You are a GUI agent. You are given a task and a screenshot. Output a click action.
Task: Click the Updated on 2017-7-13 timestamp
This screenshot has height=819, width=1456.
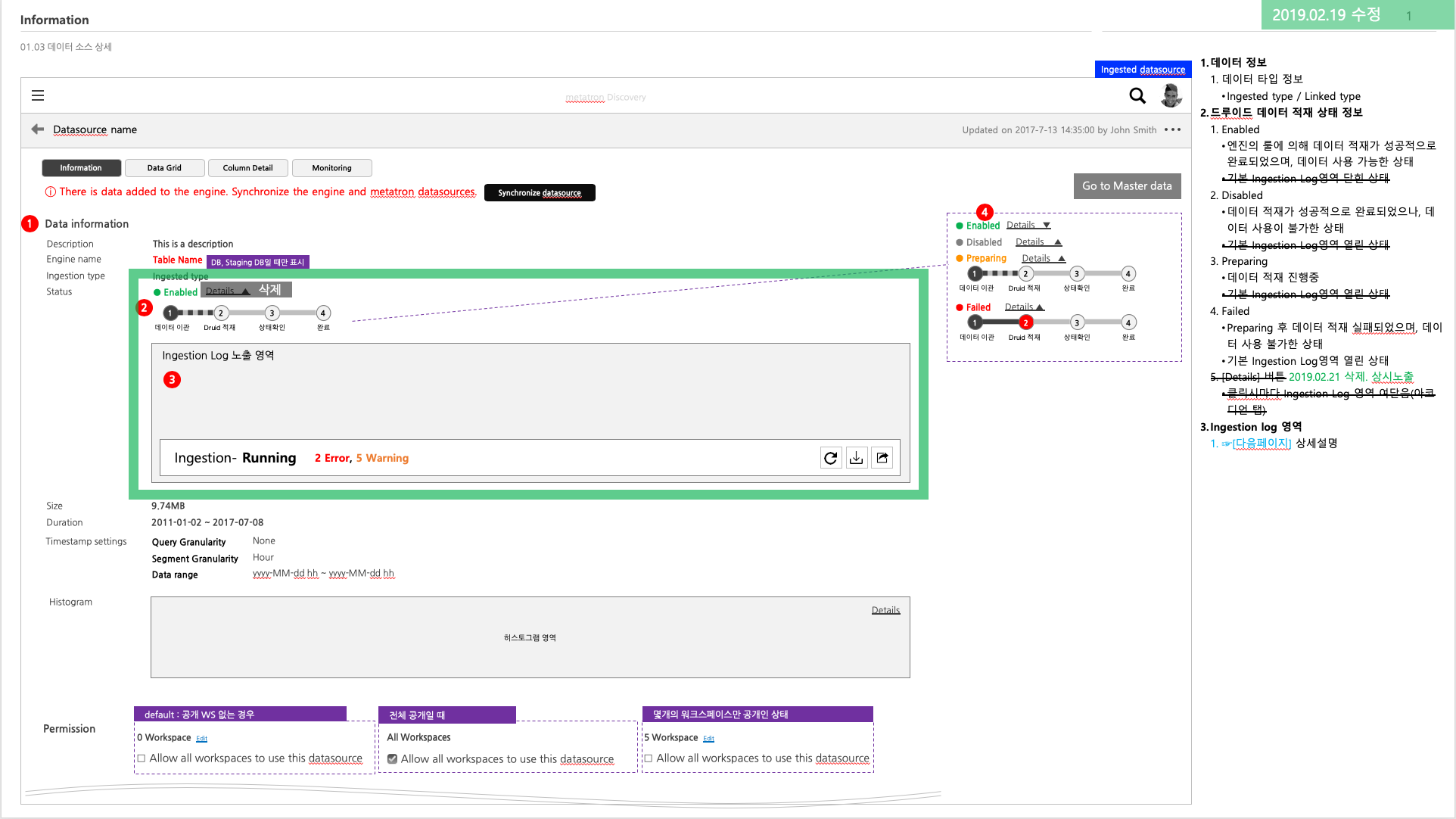(x=1059, y=130)
